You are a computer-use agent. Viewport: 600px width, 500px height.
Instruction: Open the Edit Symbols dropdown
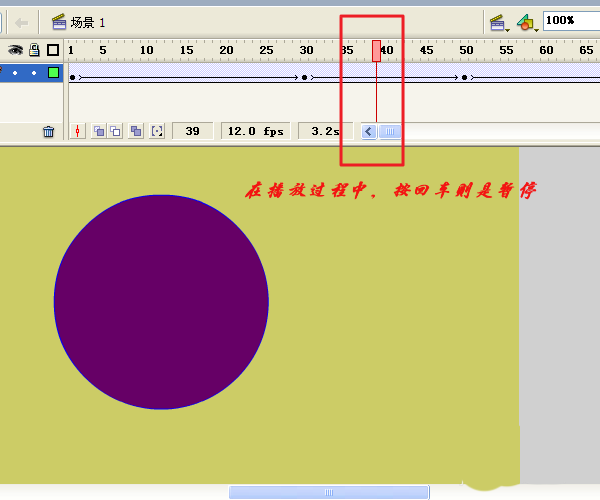[527, 23]
